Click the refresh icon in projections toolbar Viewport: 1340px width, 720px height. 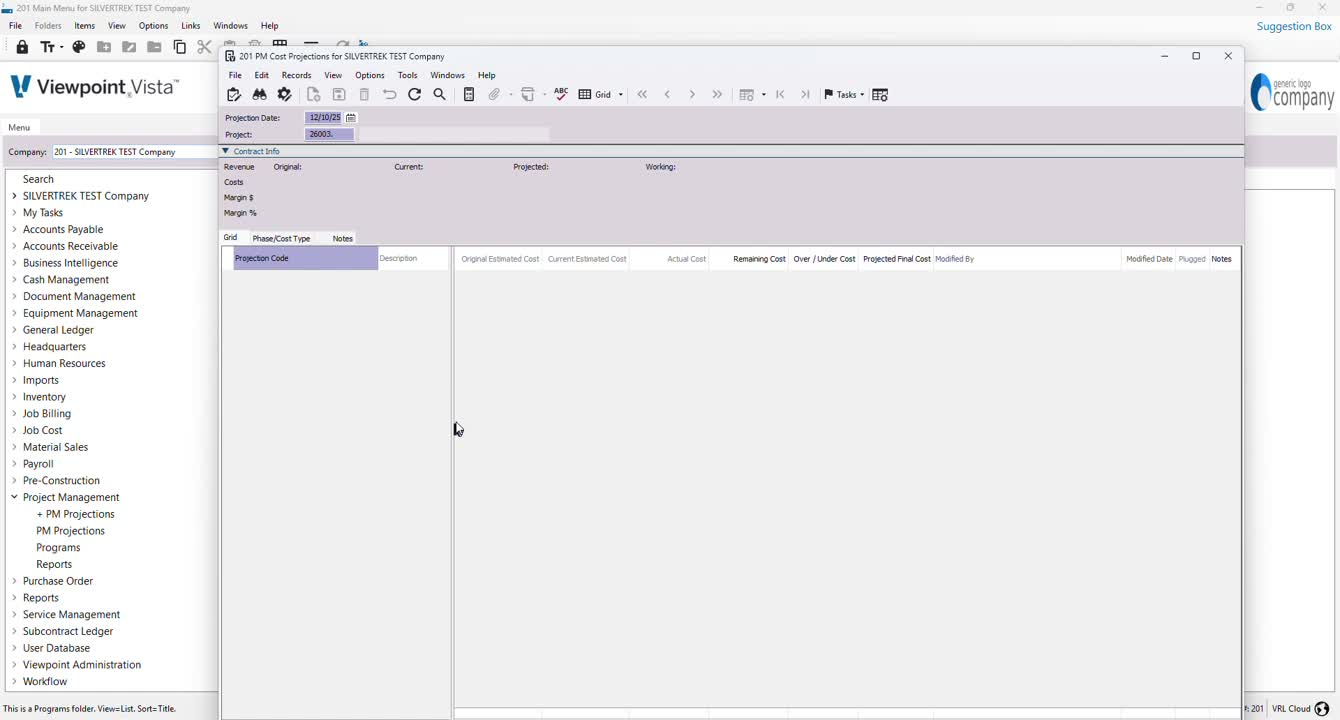coord(415,95)
